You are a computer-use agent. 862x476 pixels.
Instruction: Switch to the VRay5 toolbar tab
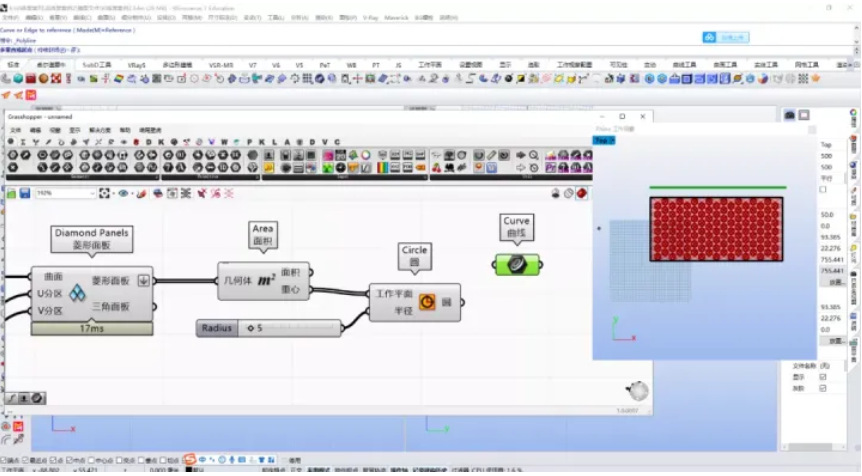coord(136,65)
